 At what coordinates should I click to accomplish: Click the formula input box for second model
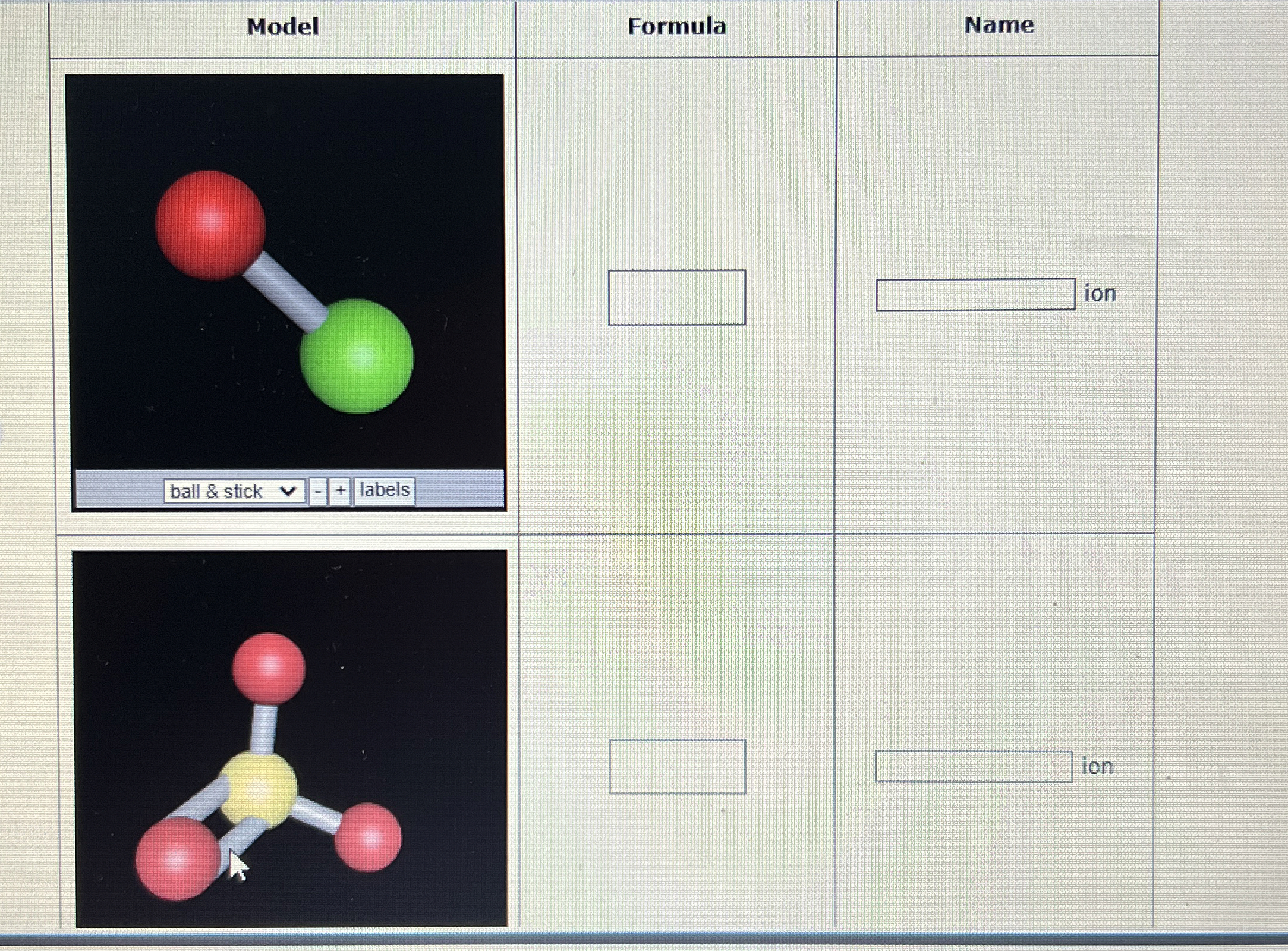click(x=677, y=766)
